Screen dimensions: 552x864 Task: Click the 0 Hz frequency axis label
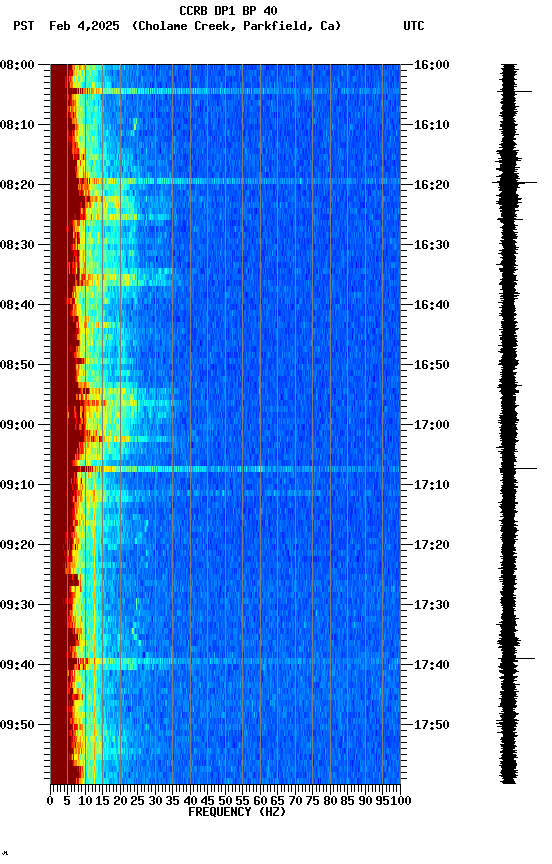50,801
